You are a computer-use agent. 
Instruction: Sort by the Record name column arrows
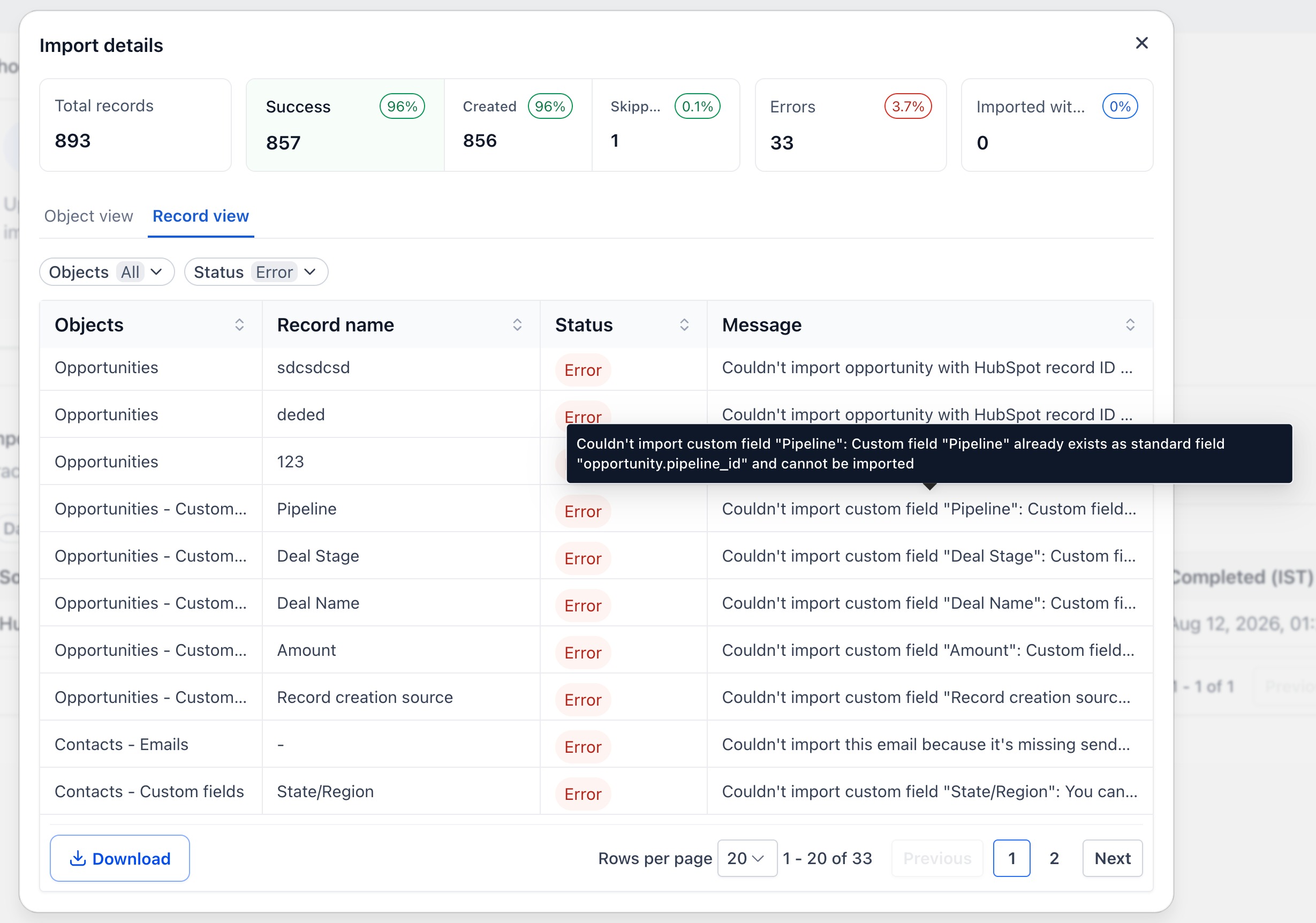tap(517, 325)
